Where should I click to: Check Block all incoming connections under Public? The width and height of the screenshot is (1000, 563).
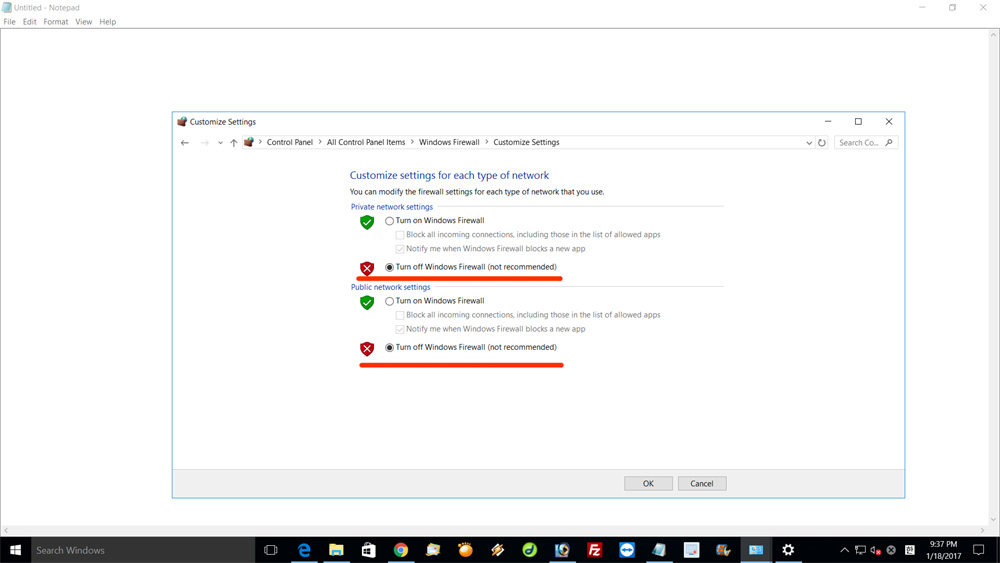pyautogui.click(x=400, y=316)
